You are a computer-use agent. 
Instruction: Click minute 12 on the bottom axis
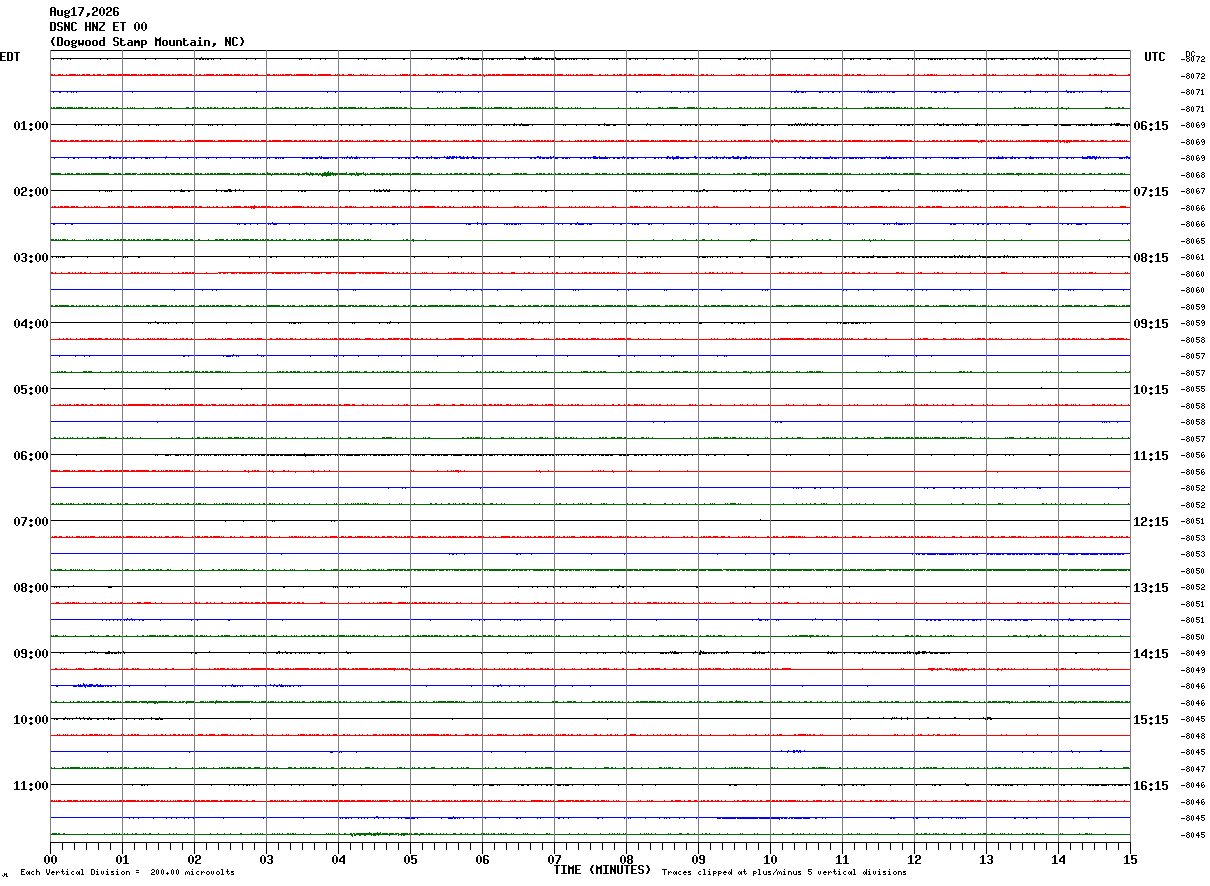click(x=914, y=860)
